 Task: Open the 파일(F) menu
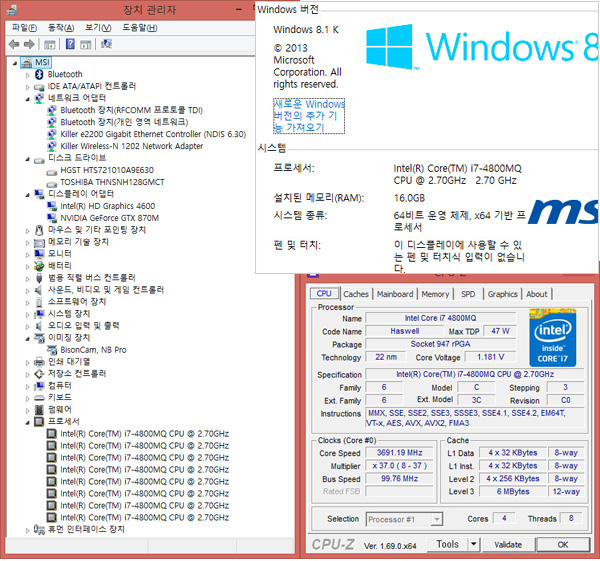click(24, 28)
